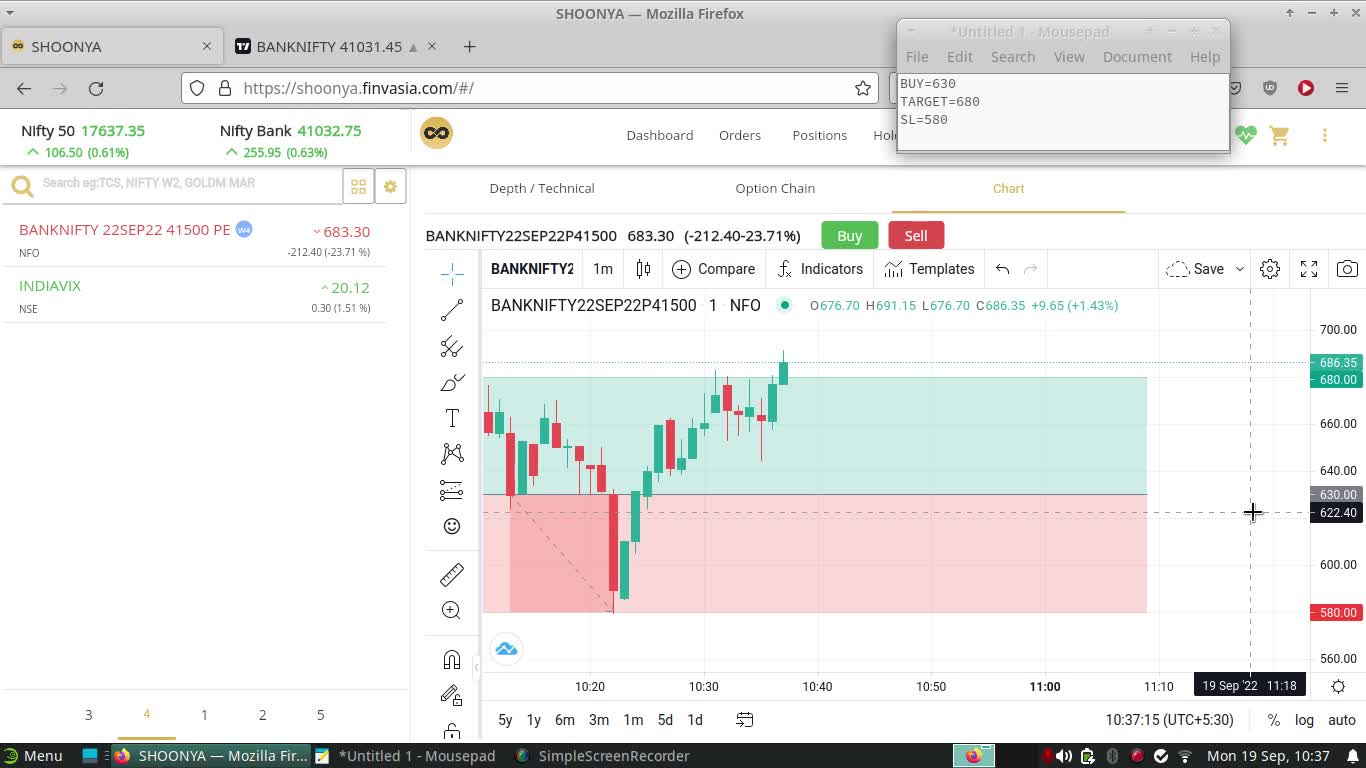Take a chart snapshot with camera
Screen dimensions: 1366x768
coord(1347,269)
